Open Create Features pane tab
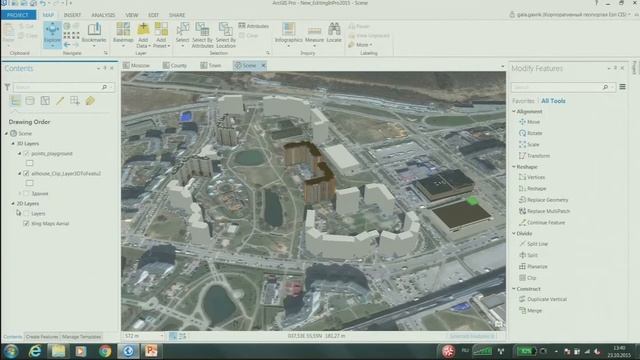The image size is (640, 360). tap(42, 337)
